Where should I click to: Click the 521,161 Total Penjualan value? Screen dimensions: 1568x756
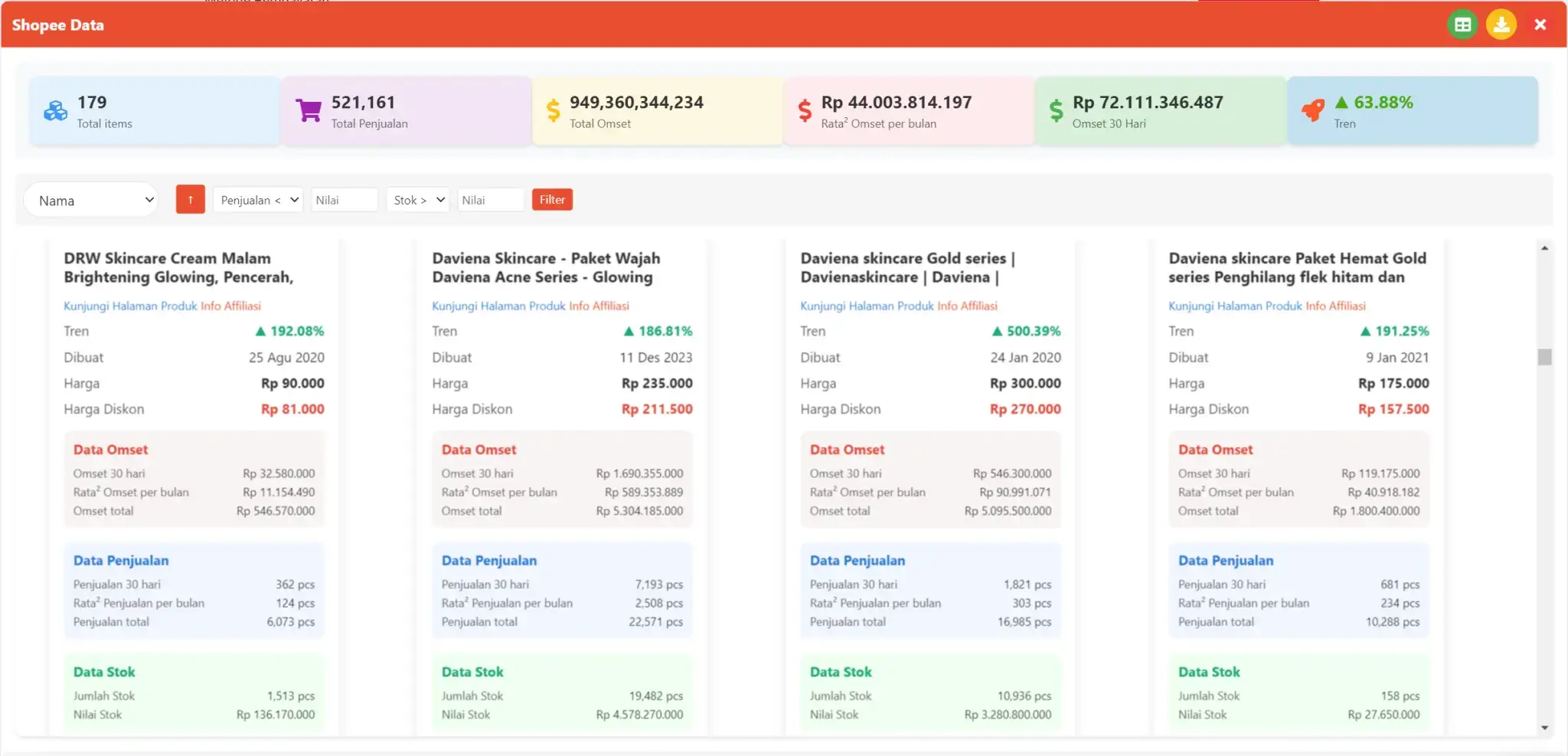pos(363,102)
